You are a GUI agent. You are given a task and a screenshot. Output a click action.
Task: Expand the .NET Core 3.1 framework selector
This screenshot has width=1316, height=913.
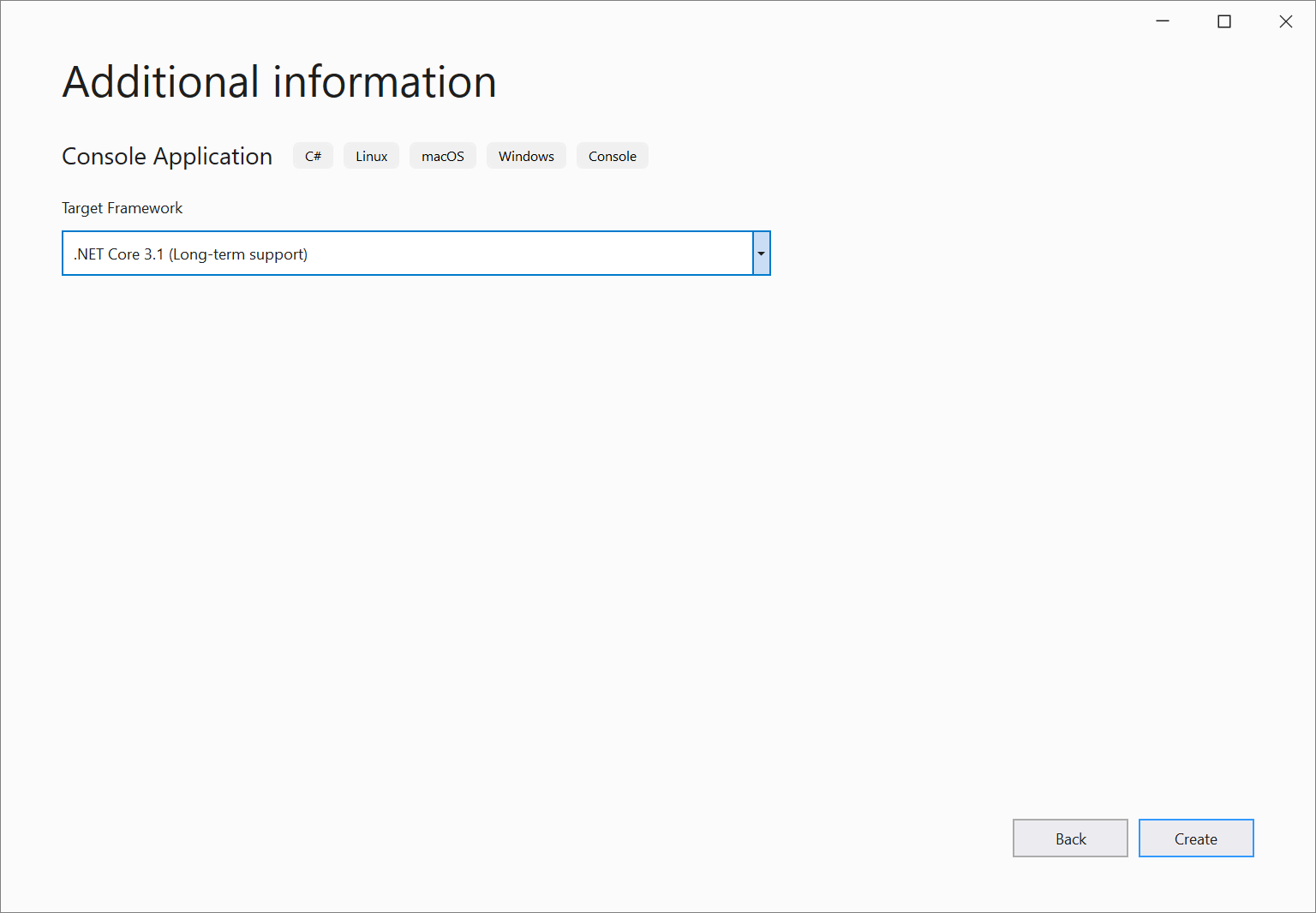[x=760, y=253]
